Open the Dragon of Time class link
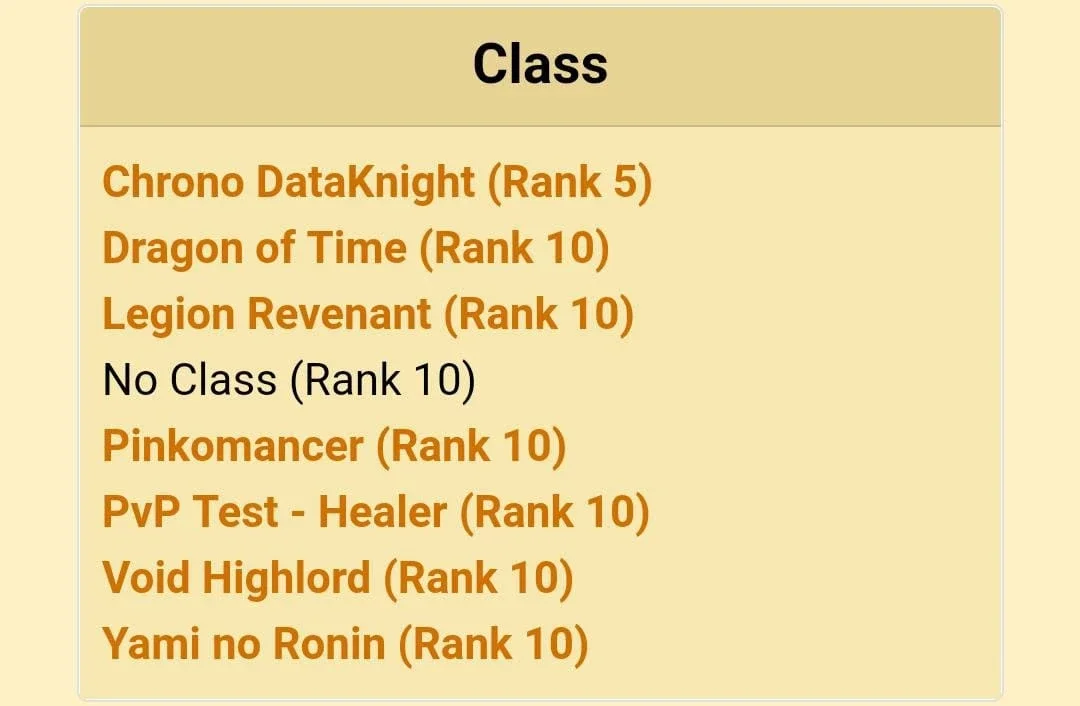Image resolution: width=1080 pixels, height=706 pixels. (x=355, y=248)
